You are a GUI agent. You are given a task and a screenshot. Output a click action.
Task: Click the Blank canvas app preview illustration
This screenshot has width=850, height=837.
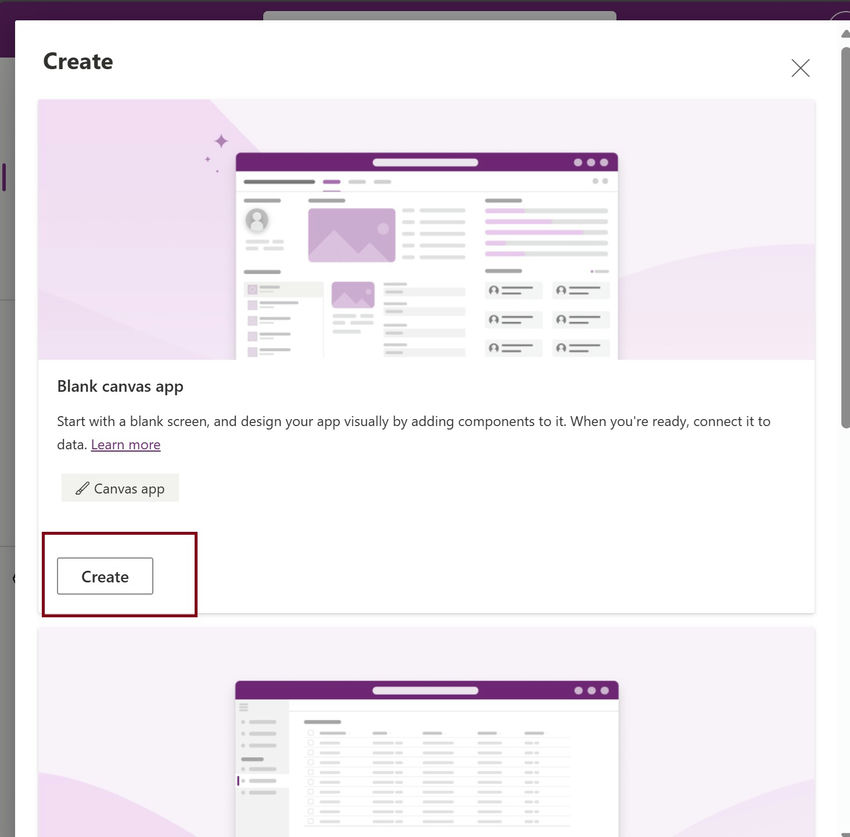[x=426, y=229]
